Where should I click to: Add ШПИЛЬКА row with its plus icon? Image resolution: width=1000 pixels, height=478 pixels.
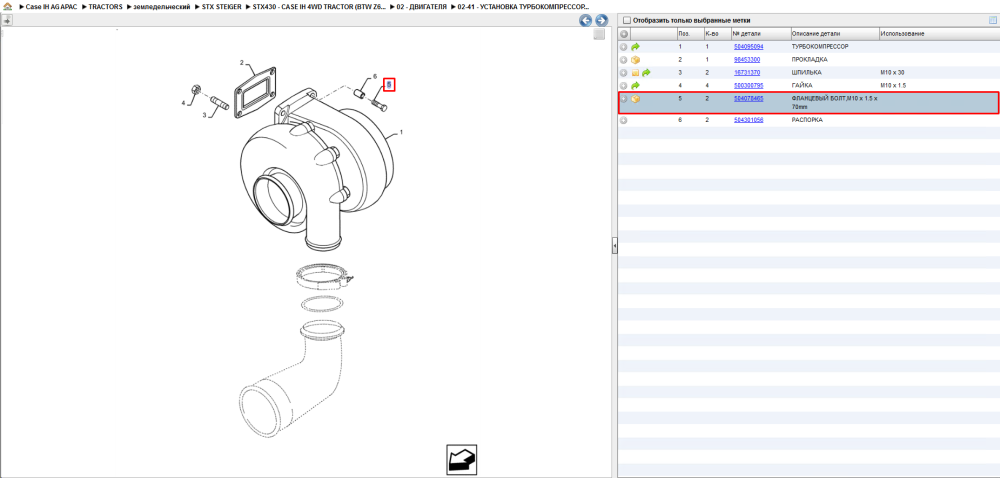[624, 73]
